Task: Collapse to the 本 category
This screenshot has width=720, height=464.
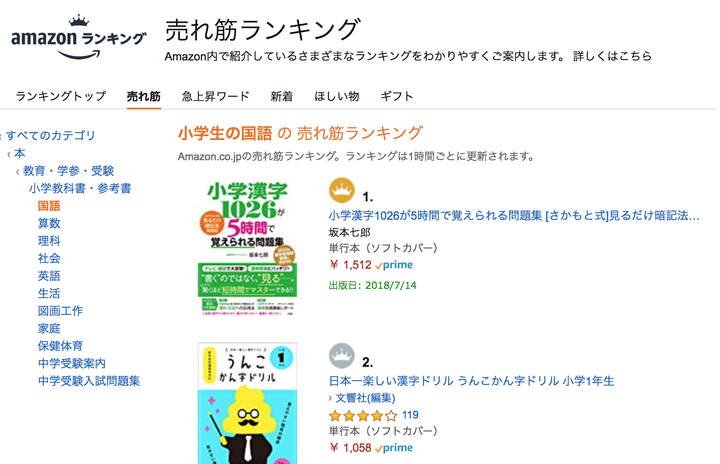Action: coord(20,153)
